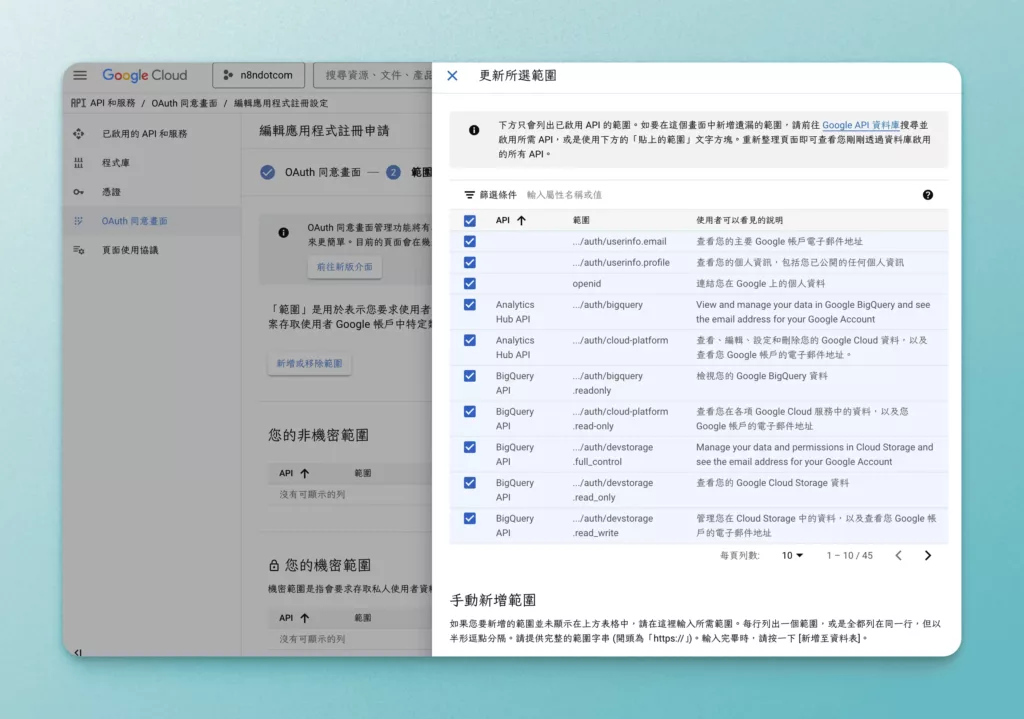The image size is (1024, 719).
Task: Click the .../auth/userinfo.profile scope text
Action: (621, 263)
